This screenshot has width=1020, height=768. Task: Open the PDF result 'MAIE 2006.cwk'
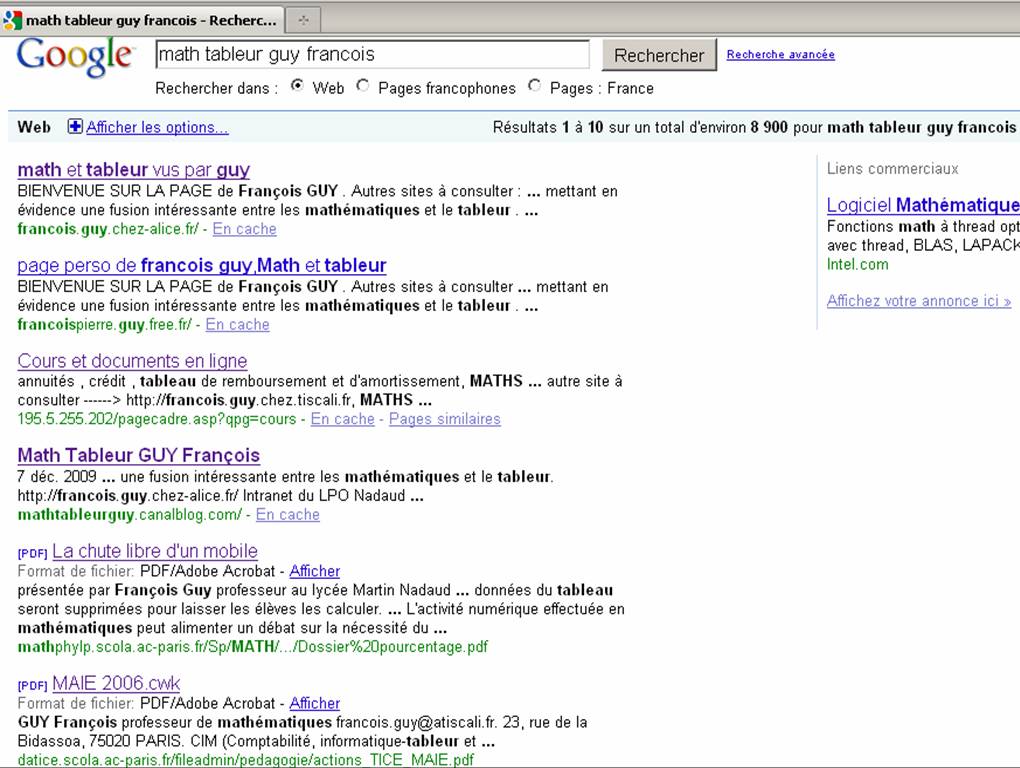pyautogui.click(x=116, y=683)
